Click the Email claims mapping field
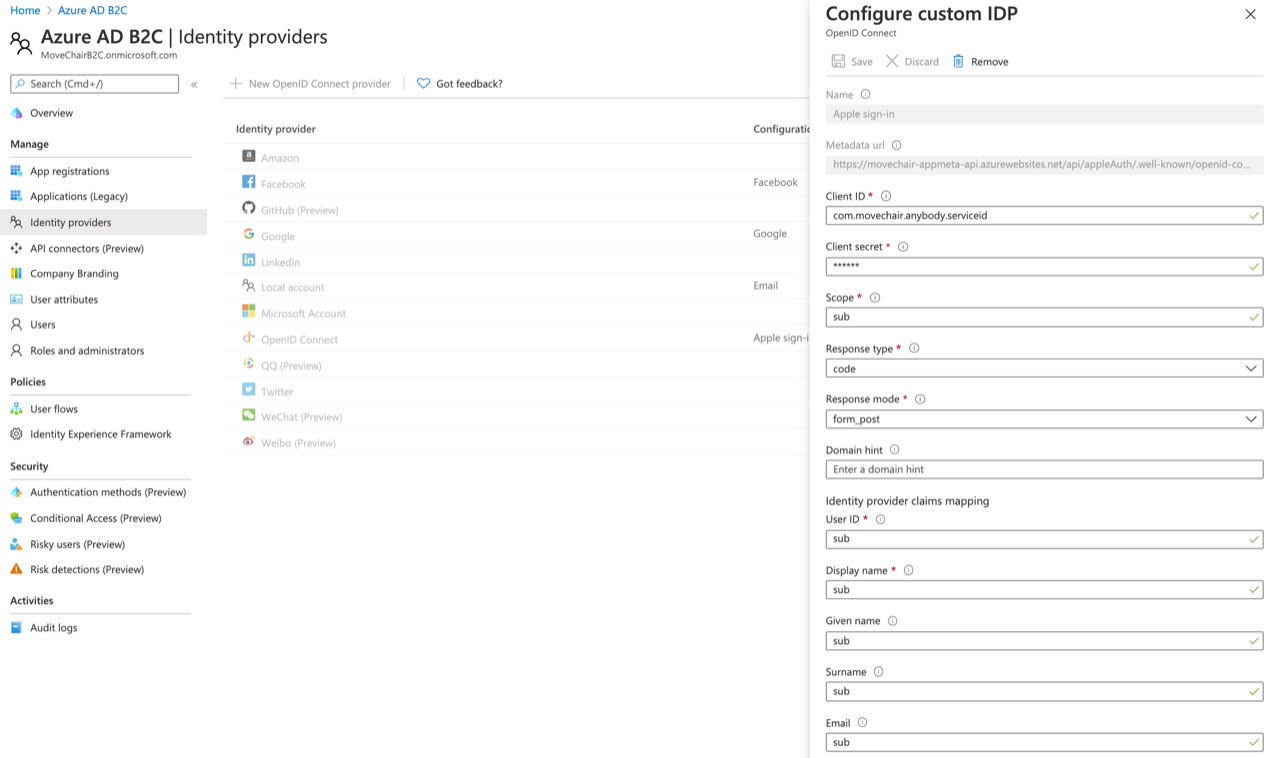The width and height of the screenshot is (1280, 758). pyautogui.click(x=1044, y=742)
